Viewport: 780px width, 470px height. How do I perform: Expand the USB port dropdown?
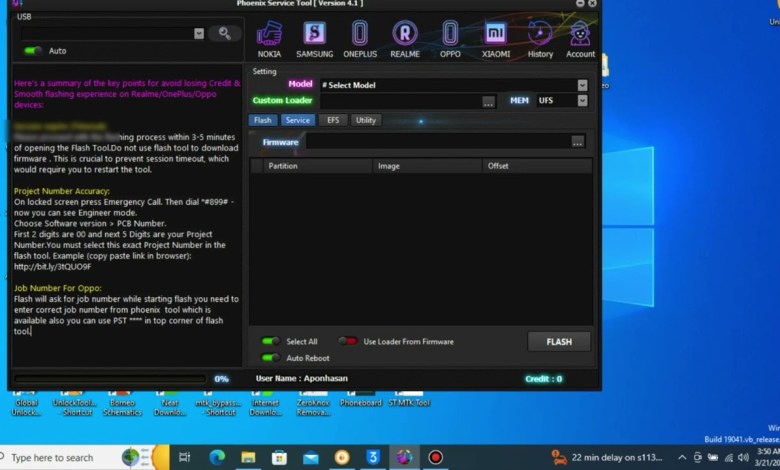[199, 33]
